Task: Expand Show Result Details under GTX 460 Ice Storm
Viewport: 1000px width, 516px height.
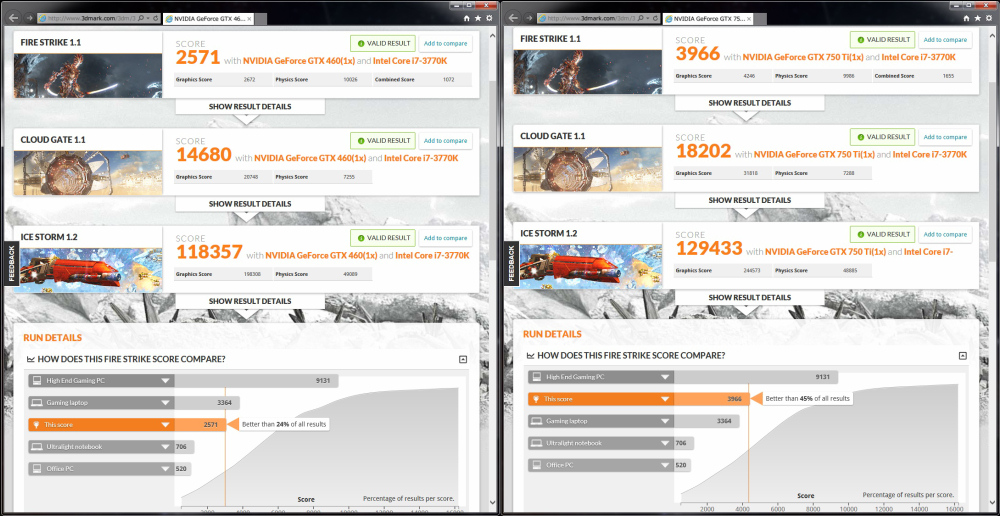Action: coord(250,301)
